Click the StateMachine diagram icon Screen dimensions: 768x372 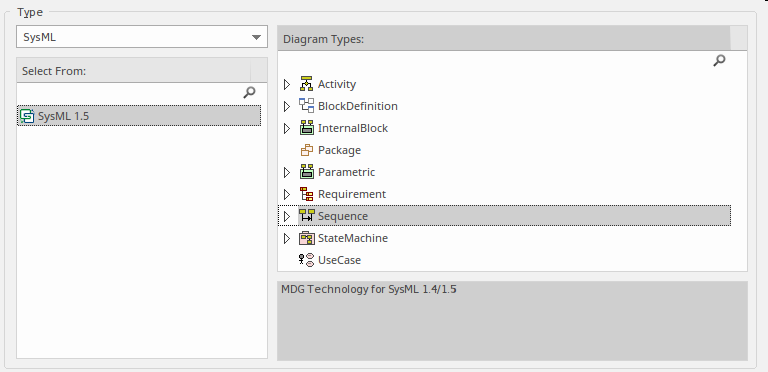[x=307, y=238]
